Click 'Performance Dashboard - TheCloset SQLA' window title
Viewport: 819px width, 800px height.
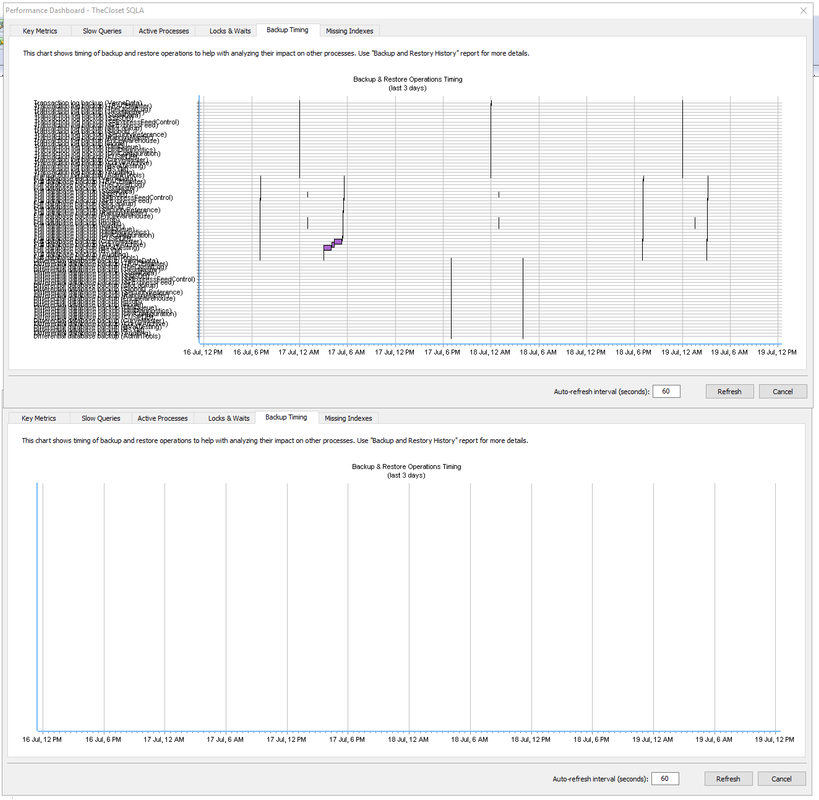pyautogui.click(x=75, y=10)
